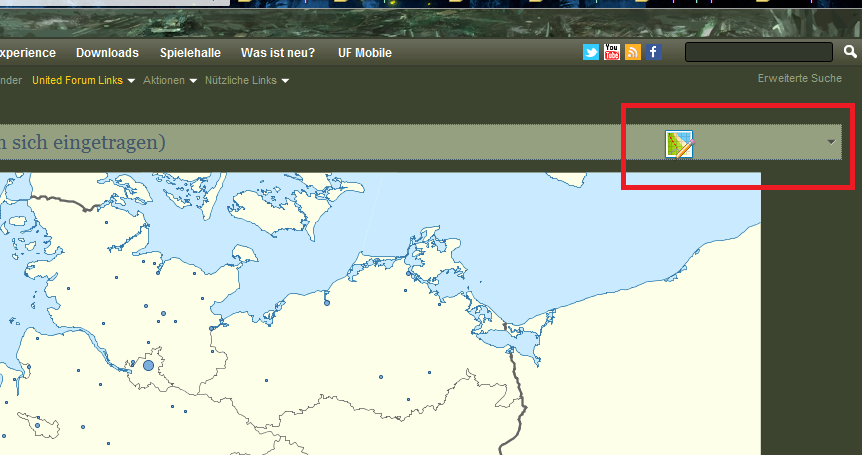Click the magnifying glass search icon
Image resolution: width=862 pixels, height=455 pixels.
click(850, 52)
